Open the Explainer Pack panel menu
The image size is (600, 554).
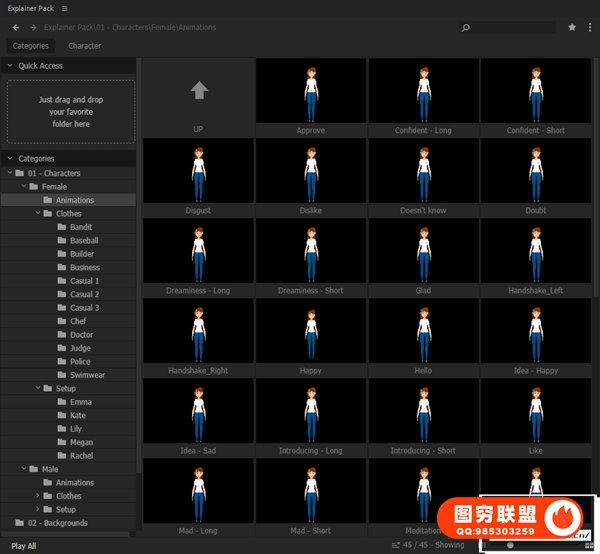click(65, 7)
